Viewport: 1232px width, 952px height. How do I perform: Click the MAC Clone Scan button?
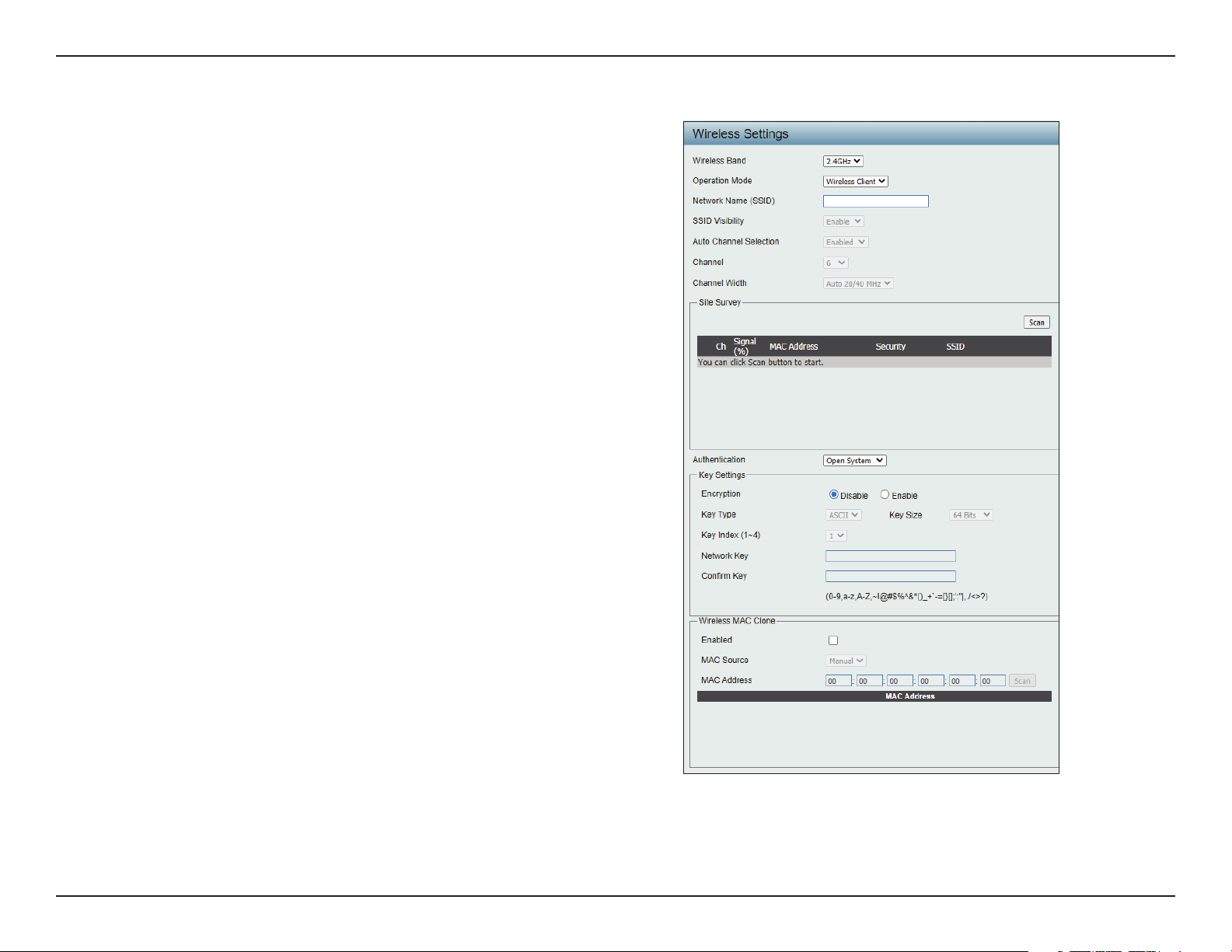(1022, 681)
